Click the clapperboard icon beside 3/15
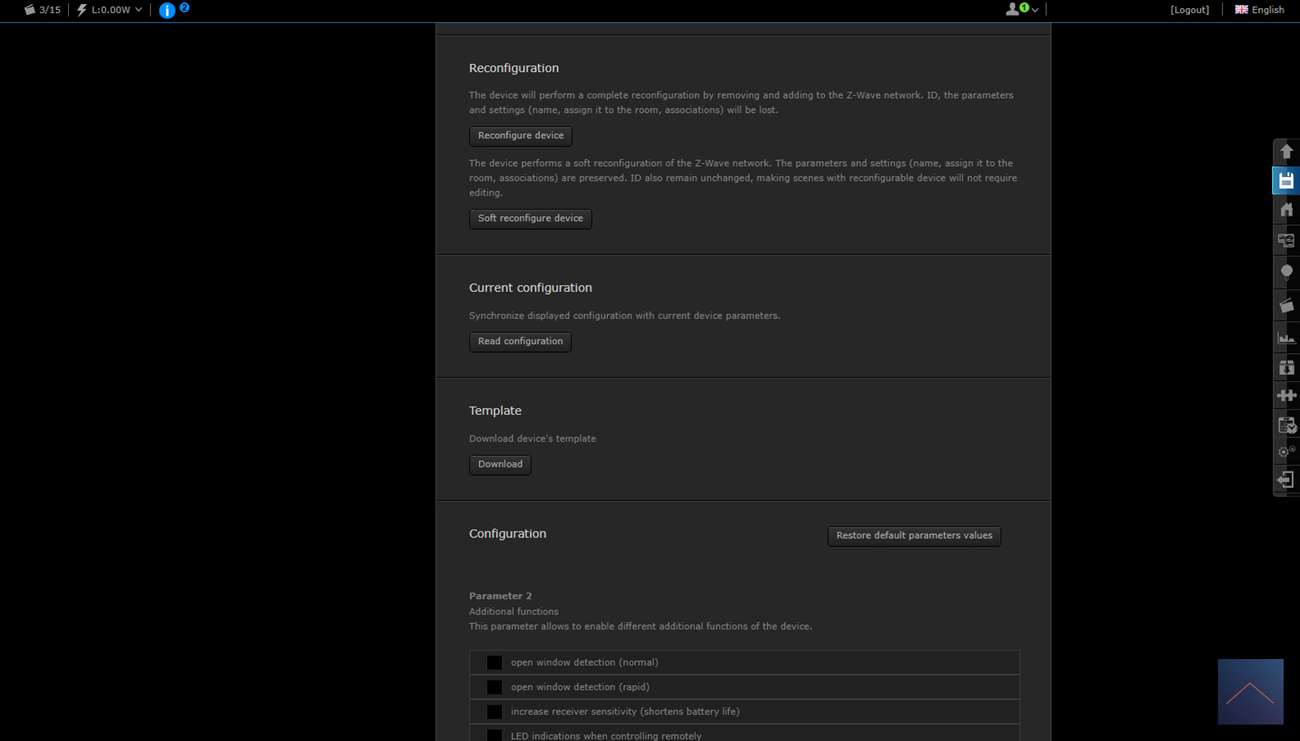Image resolution: width=1300 pixels, height=741 pixels. point(29,10)
